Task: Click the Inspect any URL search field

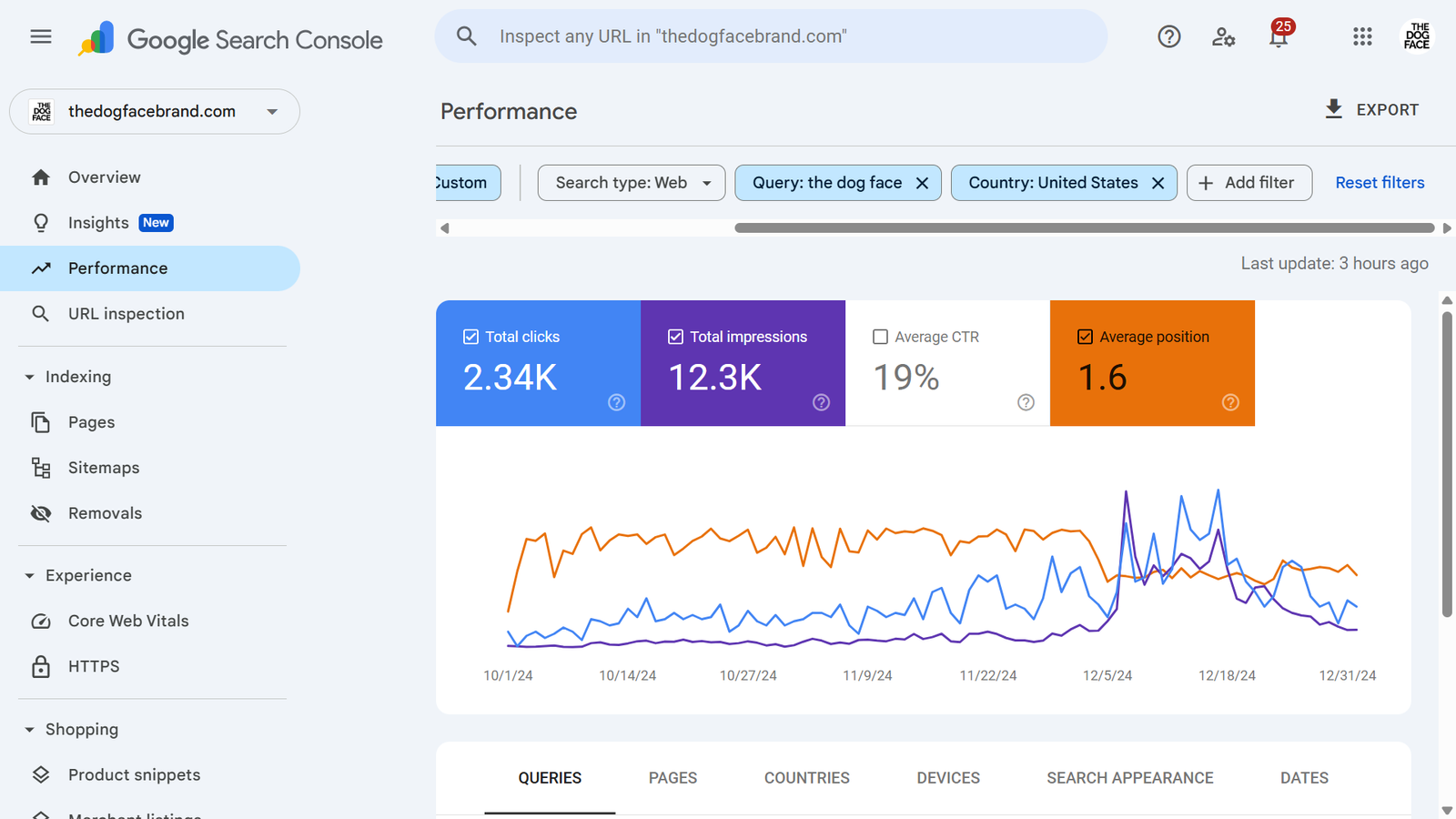Action: tap(772, 36)
